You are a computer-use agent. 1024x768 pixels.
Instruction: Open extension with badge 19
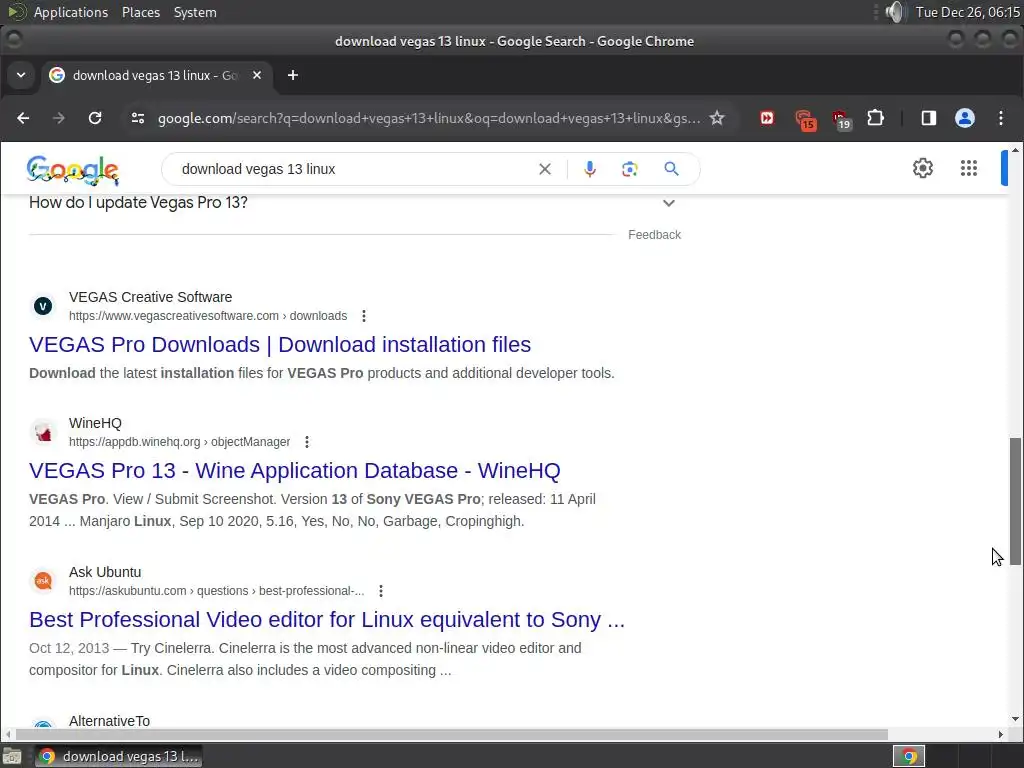[841, 120]
